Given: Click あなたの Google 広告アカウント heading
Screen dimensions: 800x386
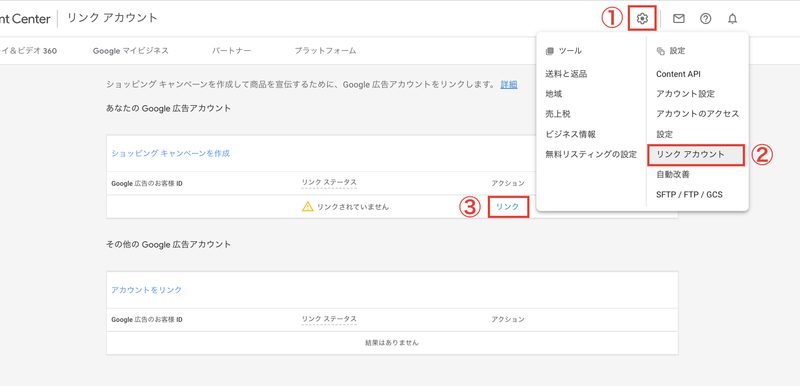Looking at the screenshot, I should [x=168, y=108].
